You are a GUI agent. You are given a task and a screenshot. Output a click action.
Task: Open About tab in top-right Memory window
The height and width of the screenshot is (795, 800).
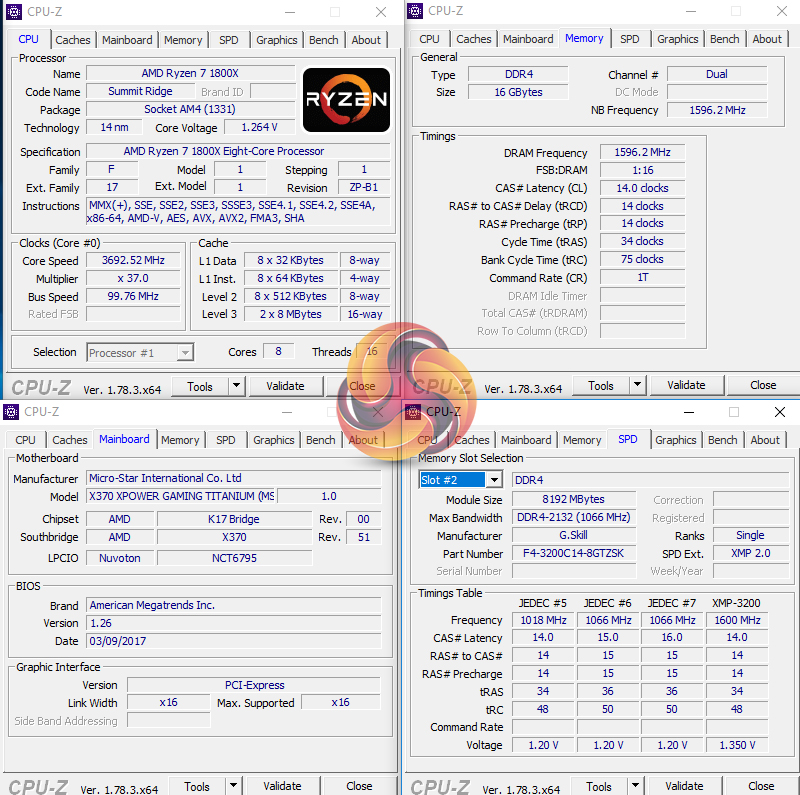pyautogui.click(x=767, y=39)
